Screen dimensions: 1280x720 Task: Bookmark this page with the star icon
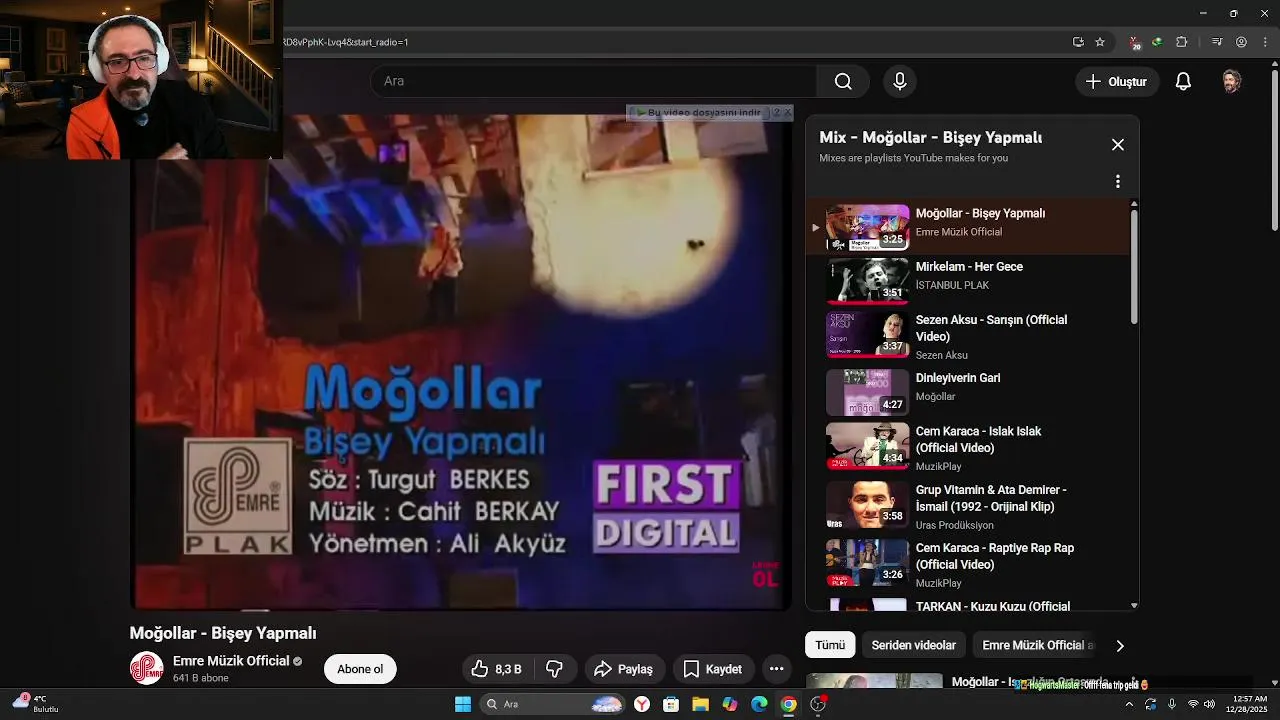coord(1100,42)
